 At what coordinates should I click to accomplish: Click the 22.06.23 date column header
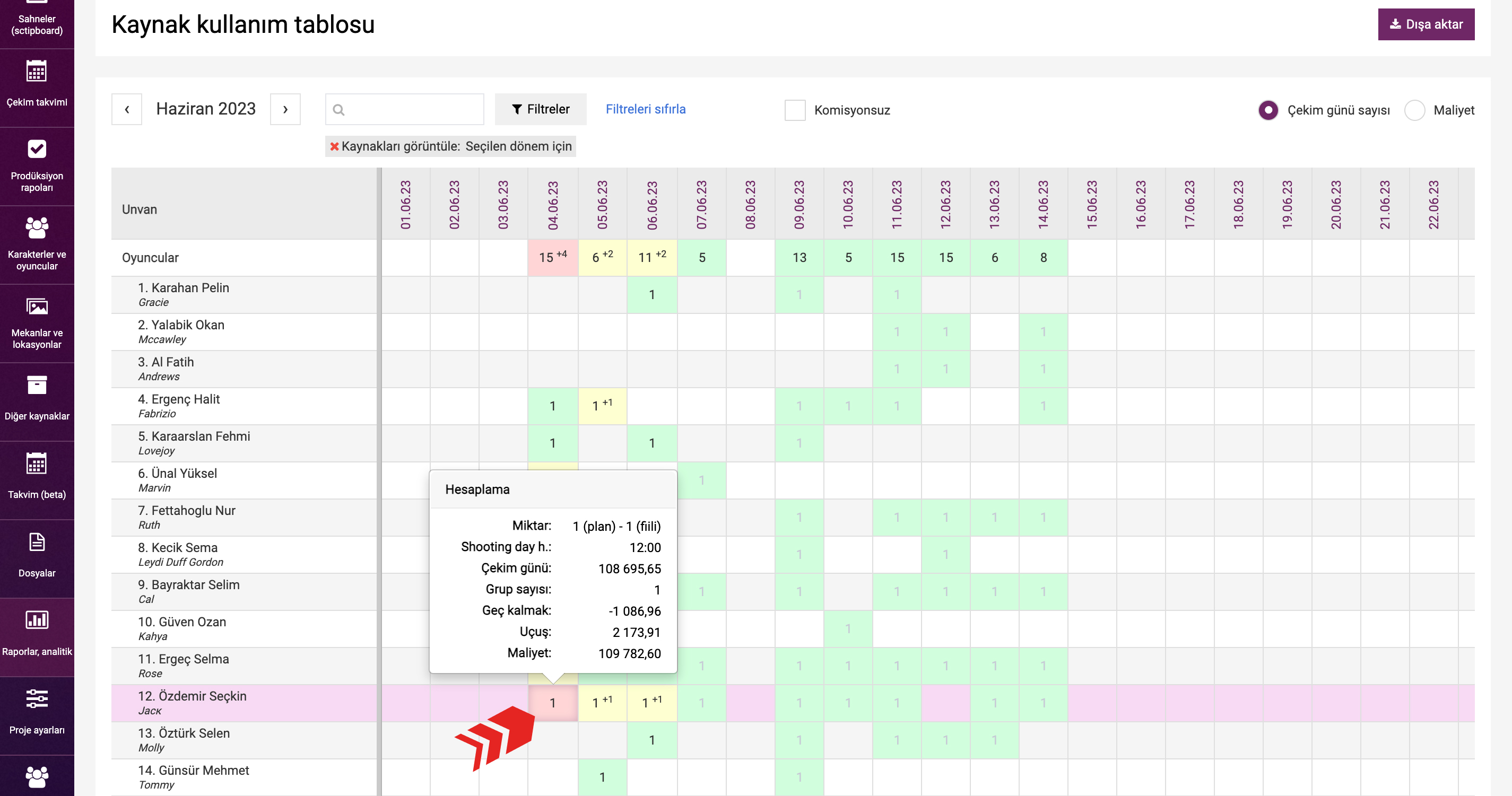1433,205
